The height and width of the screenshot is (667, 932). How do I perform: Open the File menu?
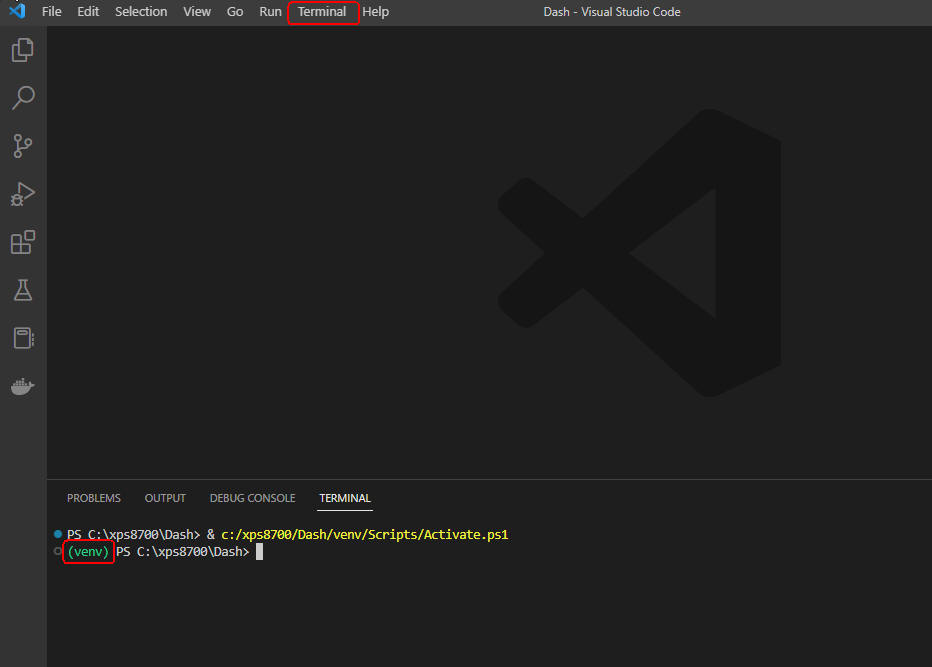click(52, 12)
